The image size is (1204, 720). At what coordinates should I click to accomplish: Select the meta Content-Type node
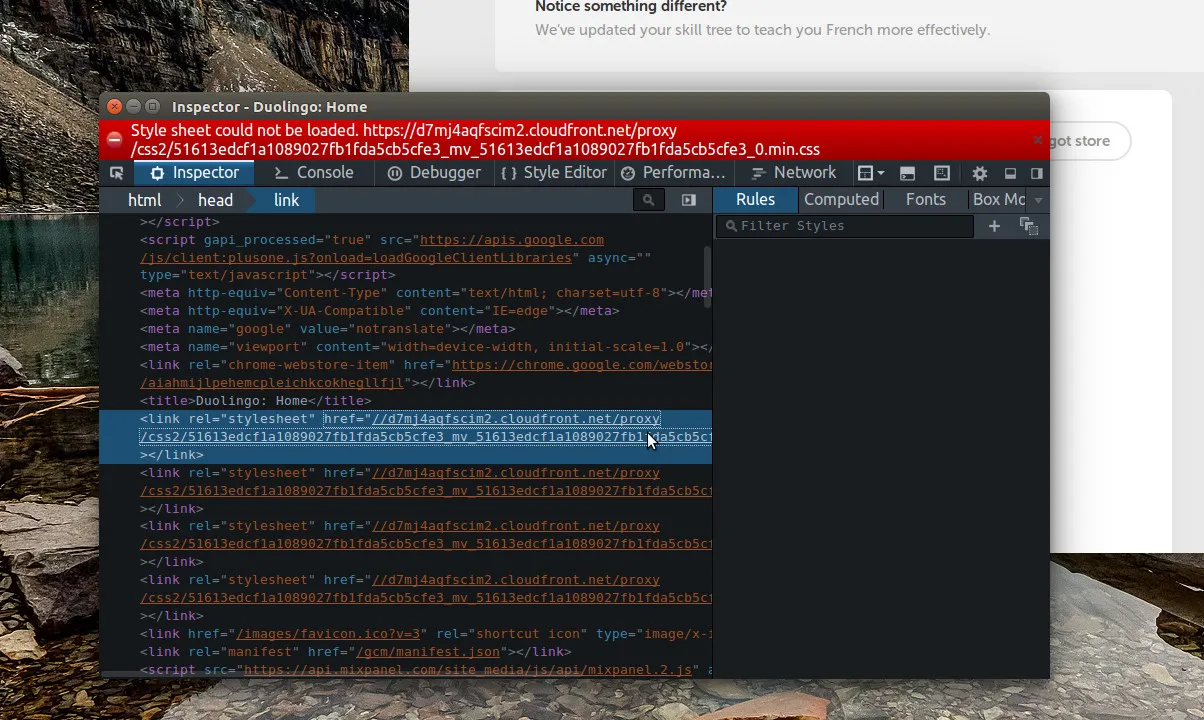426,293
